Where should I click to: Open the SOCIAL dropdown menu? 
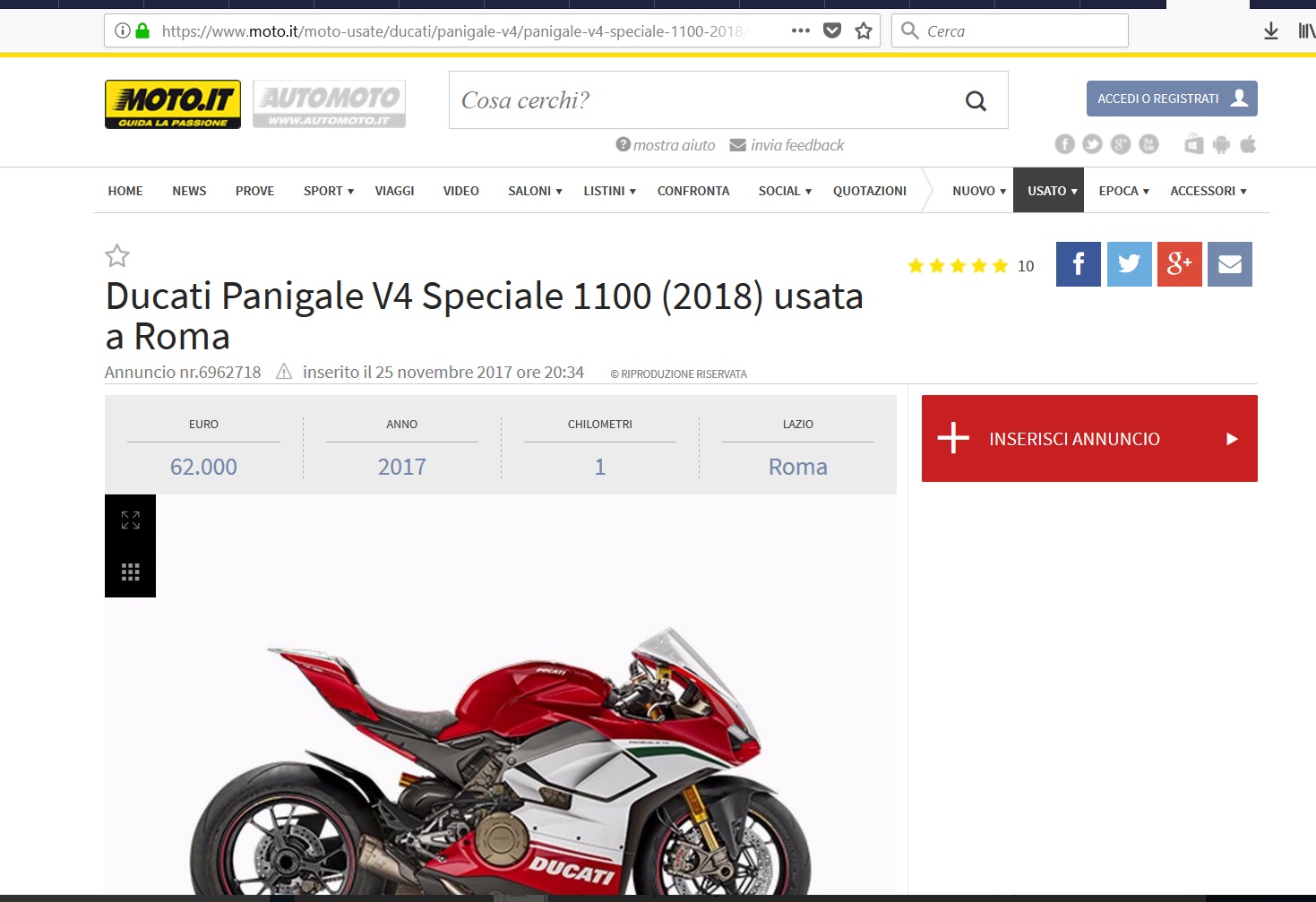[785, 191]
